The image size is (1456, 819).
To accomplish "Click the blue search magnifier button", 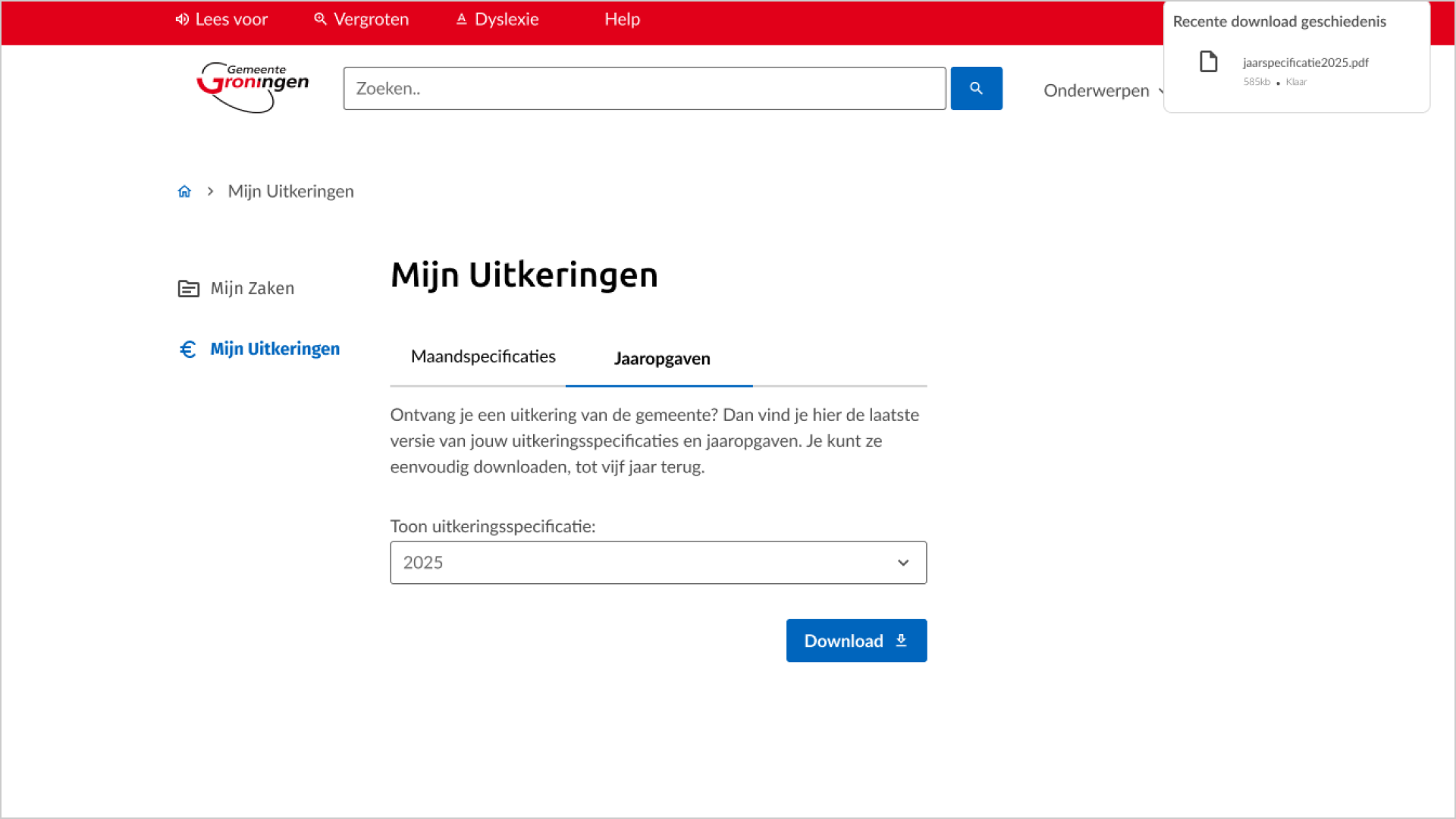I will coord(976,88).
